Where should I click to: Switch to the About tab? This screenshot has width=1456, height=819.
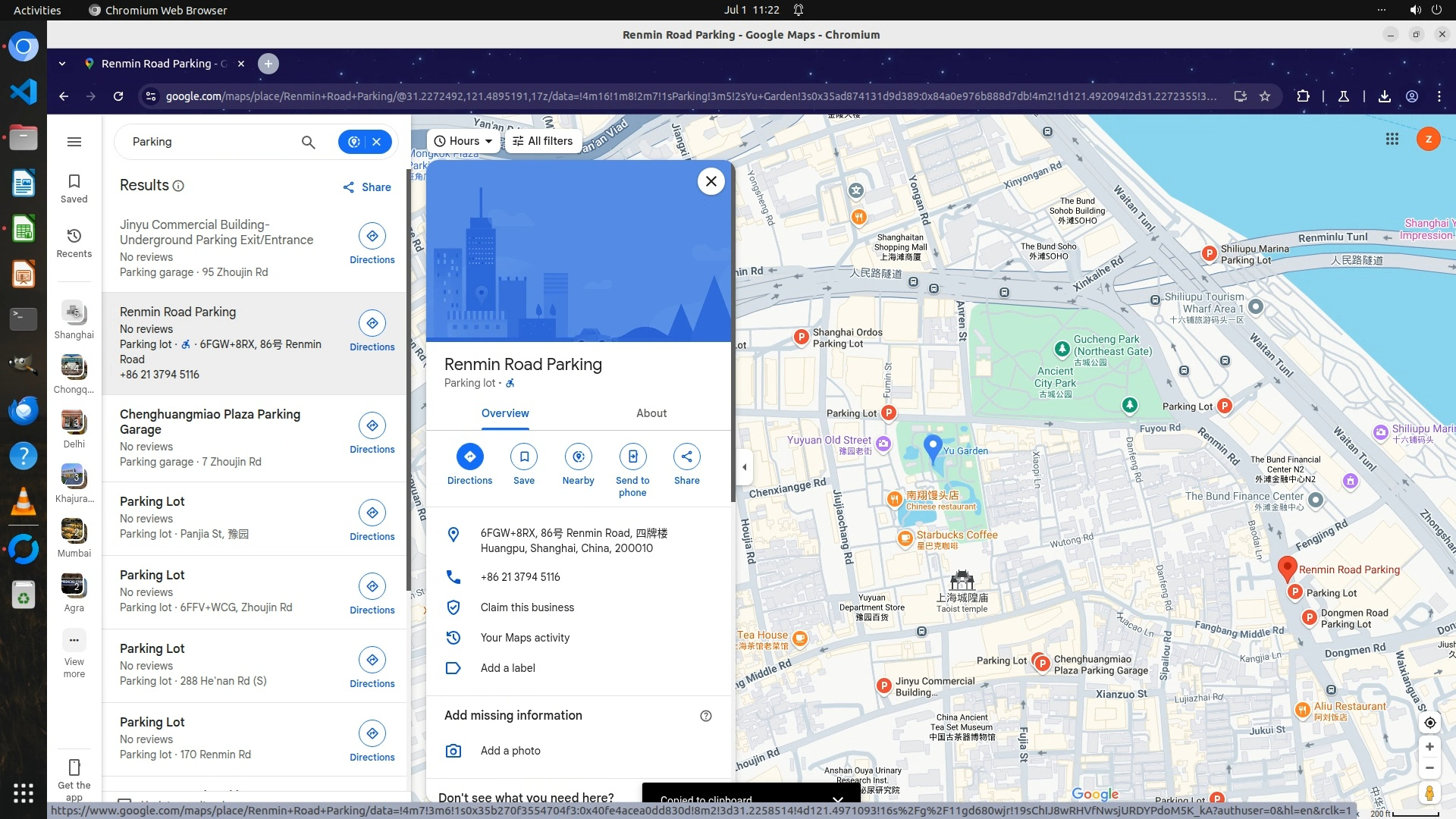651,413
